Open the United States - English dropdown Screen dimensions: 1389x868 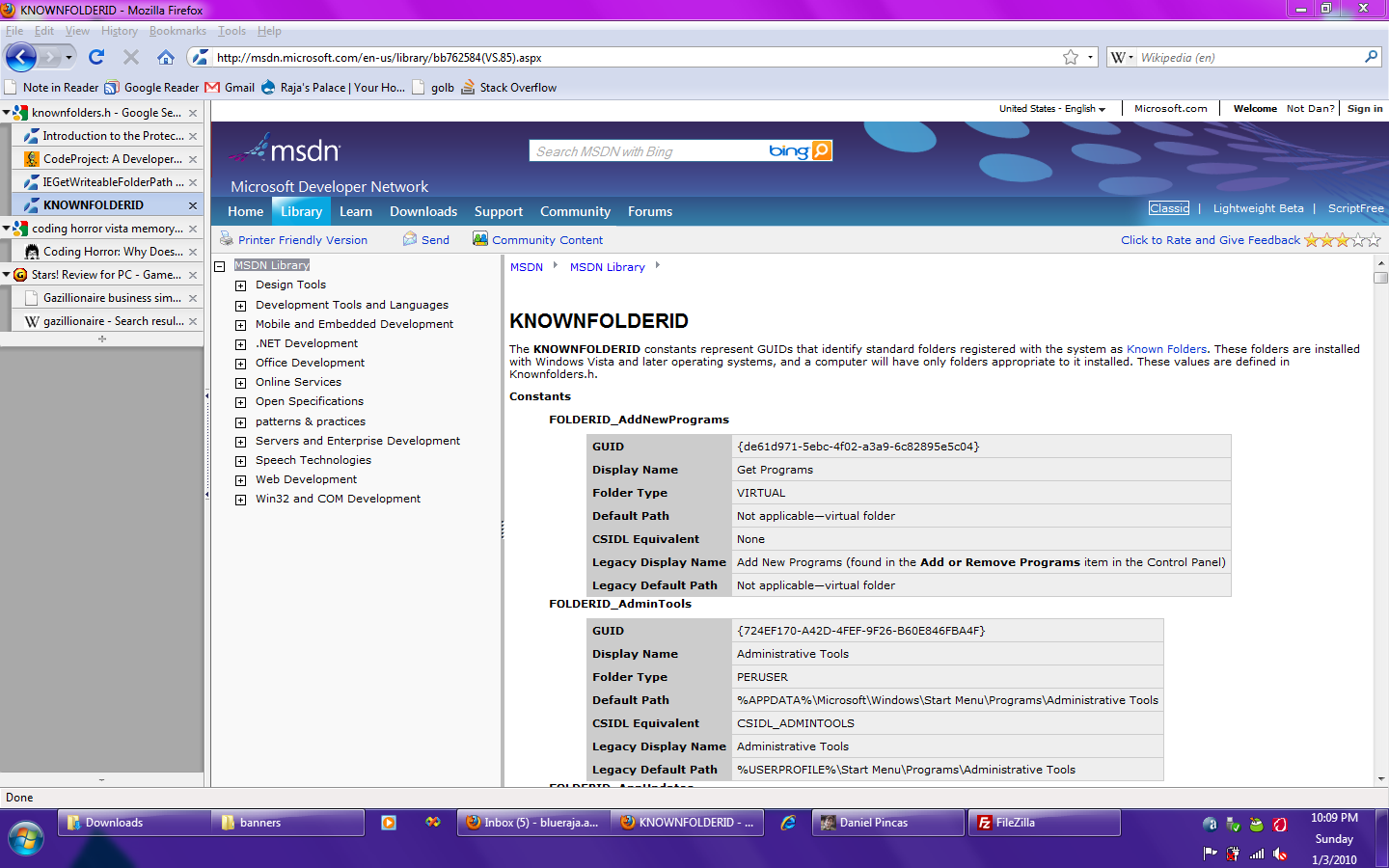[1052, 109]
